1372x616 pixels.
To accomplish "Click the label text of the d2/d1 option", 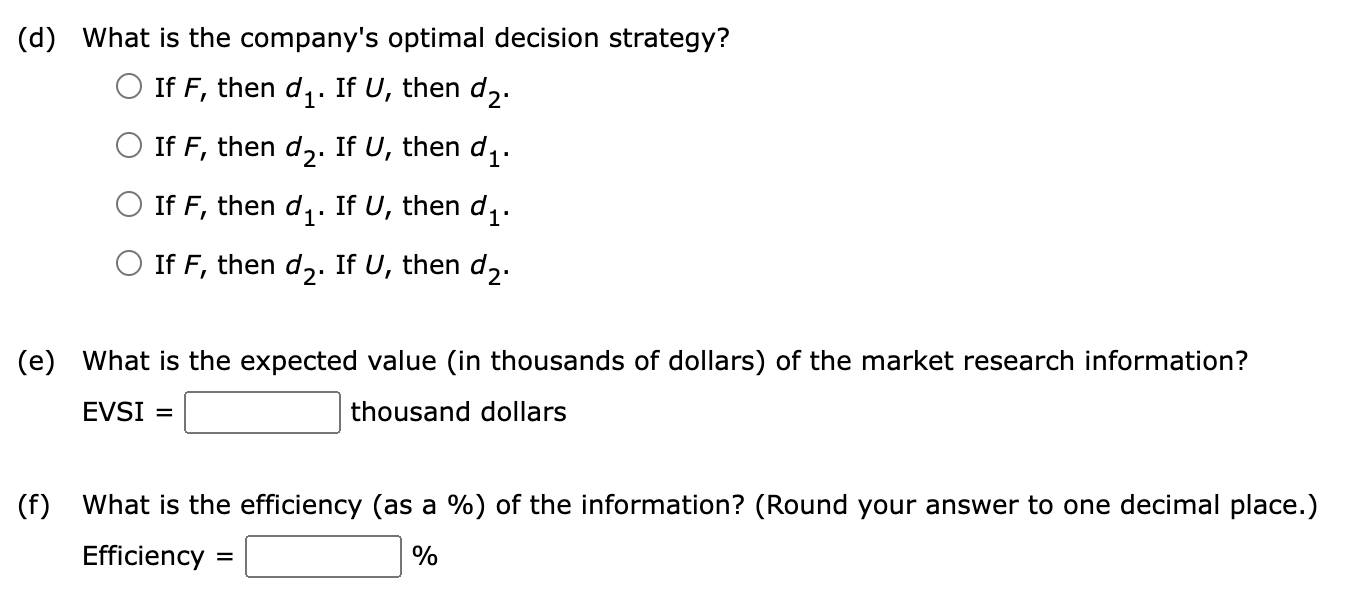I will 330,146.
